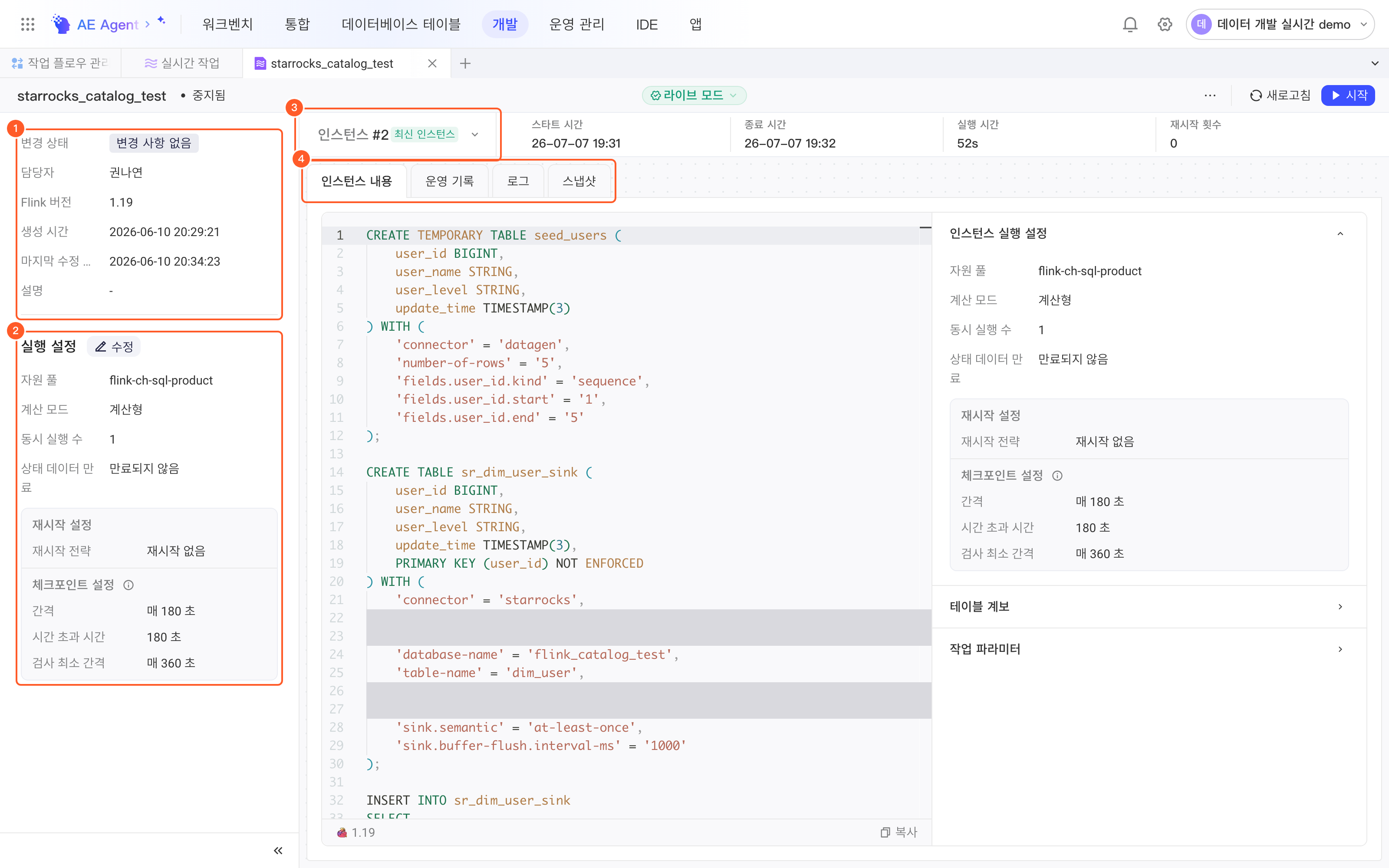The image size is (1389, 868).
Task: Collapse the 인스턴스 실행 설정 section
Action: click(x=1340, y=233)
